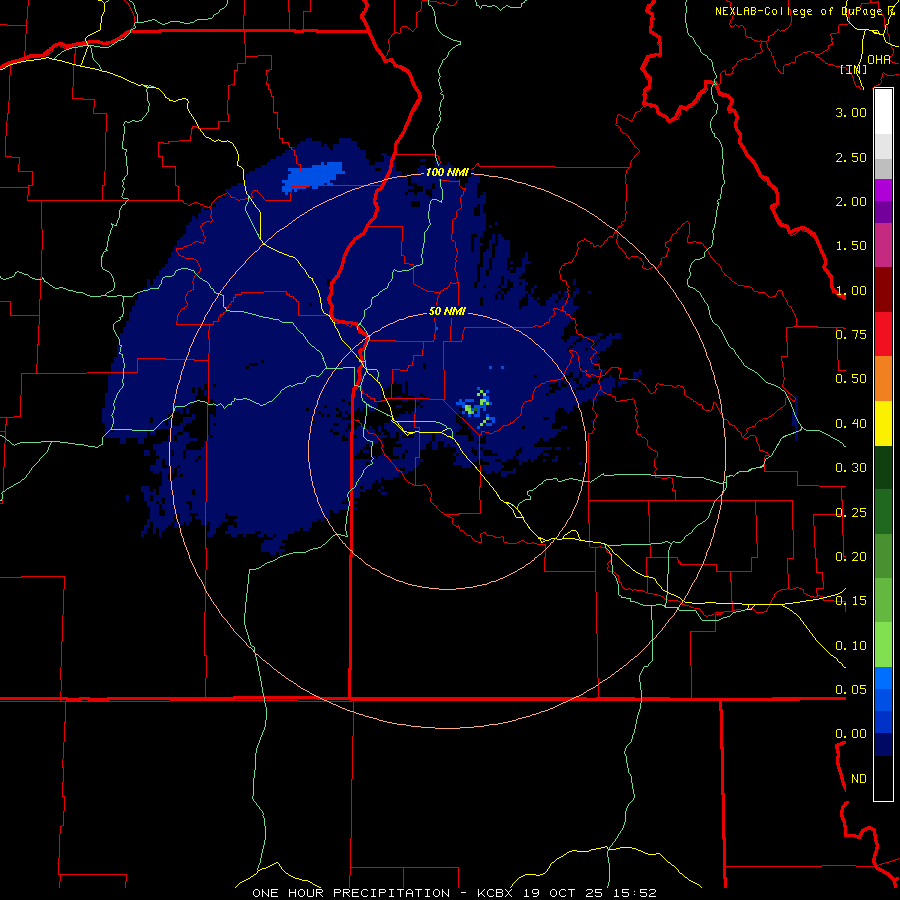This screenshot has width=900, height=900.
Task: Click the "50 NMI" range ring label
Action: click(x=447, y=312)
